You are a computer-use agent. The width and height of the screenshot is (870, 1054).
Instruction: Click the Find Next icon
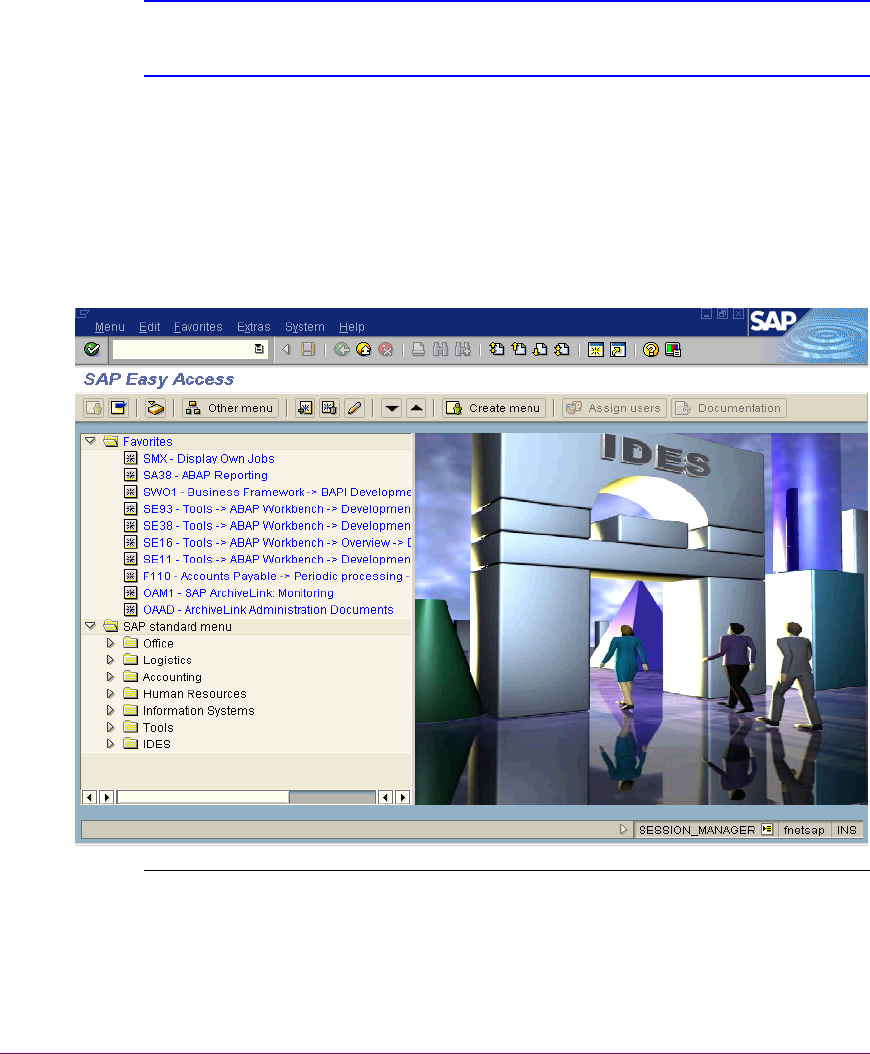tap(463, 350)
